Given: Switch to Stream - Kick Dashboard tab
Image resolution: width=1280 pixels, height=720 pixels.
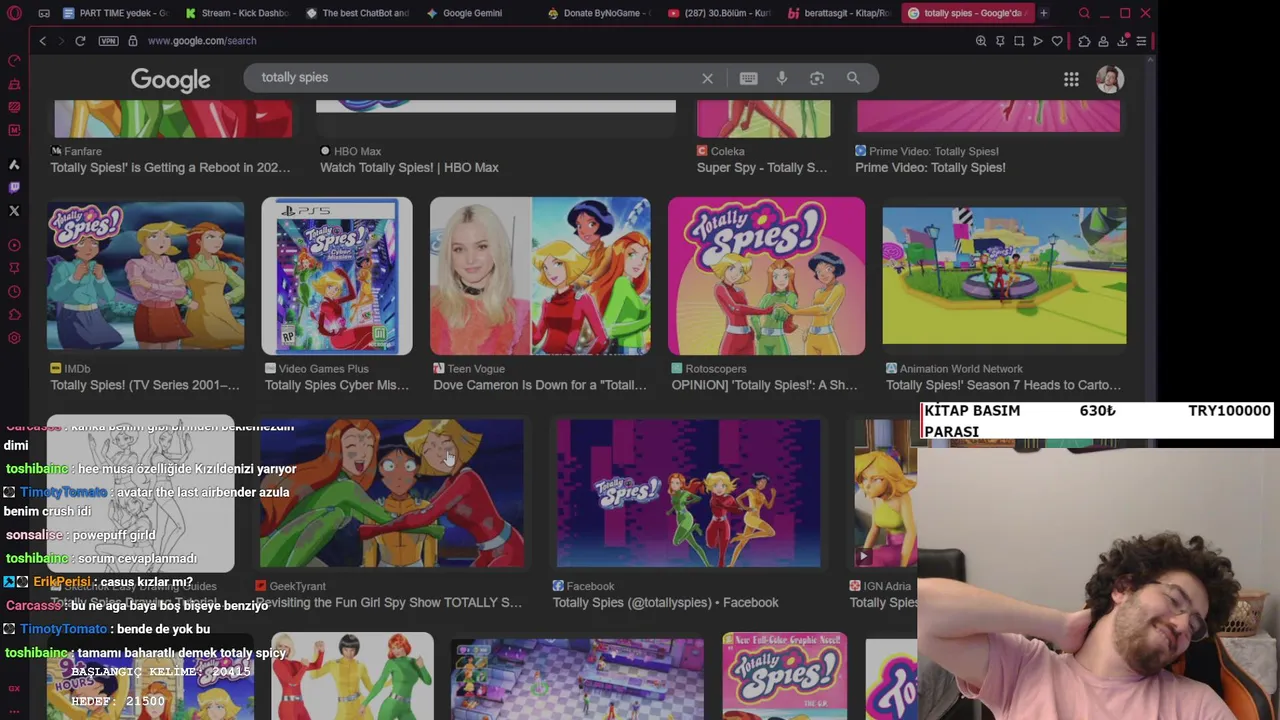Looking at the screenshot, I should (x=238, y=13).
